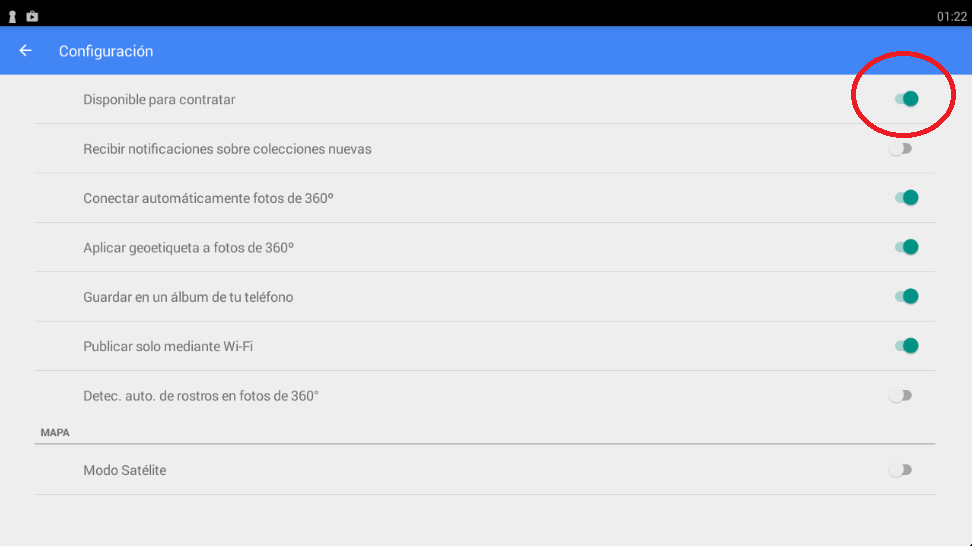972x546 pixels.
Task: Tap the Recibir notificaciones sobre colecciones nuevas row
Action: (485, 149)
